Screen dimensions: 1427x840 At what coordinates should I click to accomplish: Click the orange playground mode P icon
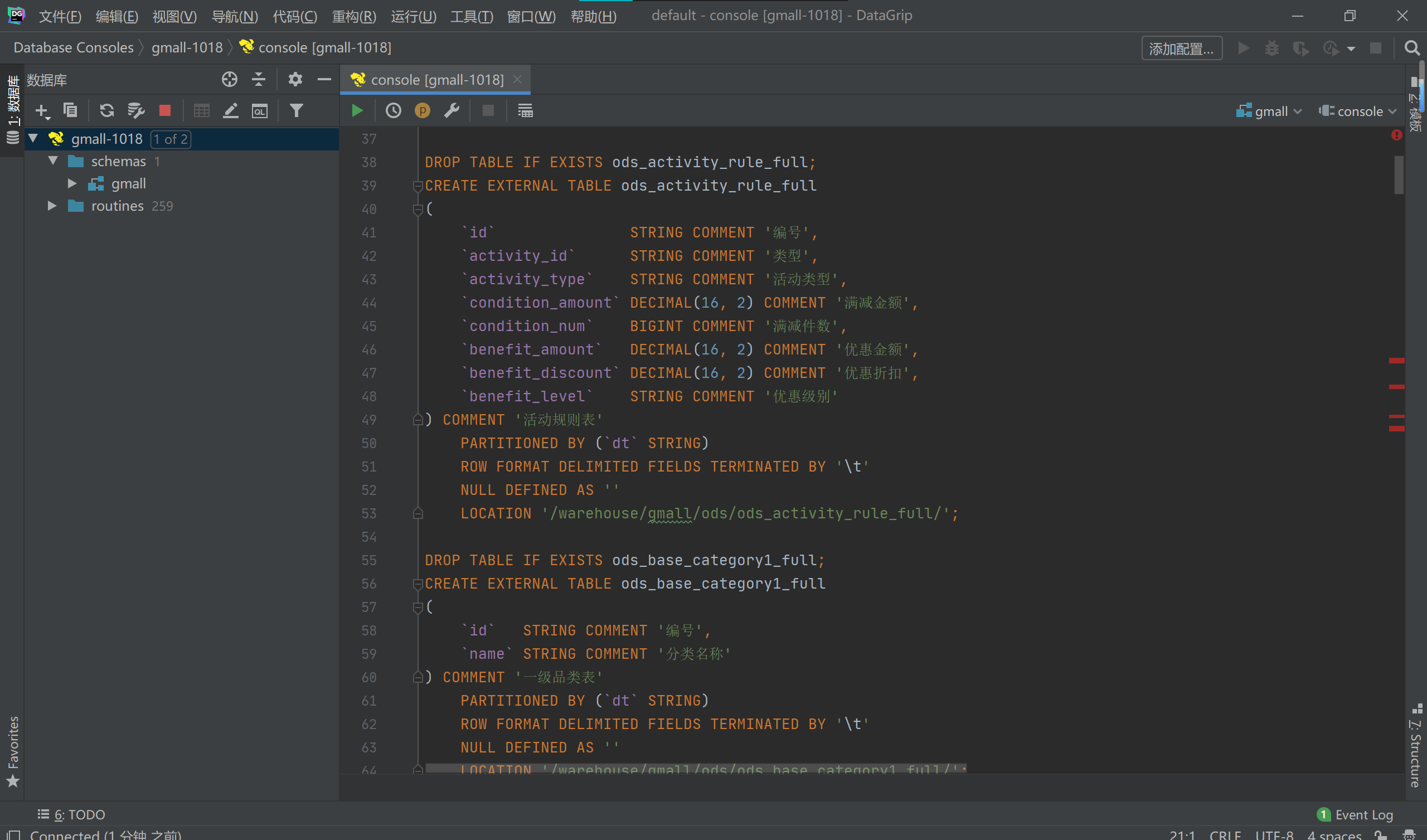click(x=423, y=110)
